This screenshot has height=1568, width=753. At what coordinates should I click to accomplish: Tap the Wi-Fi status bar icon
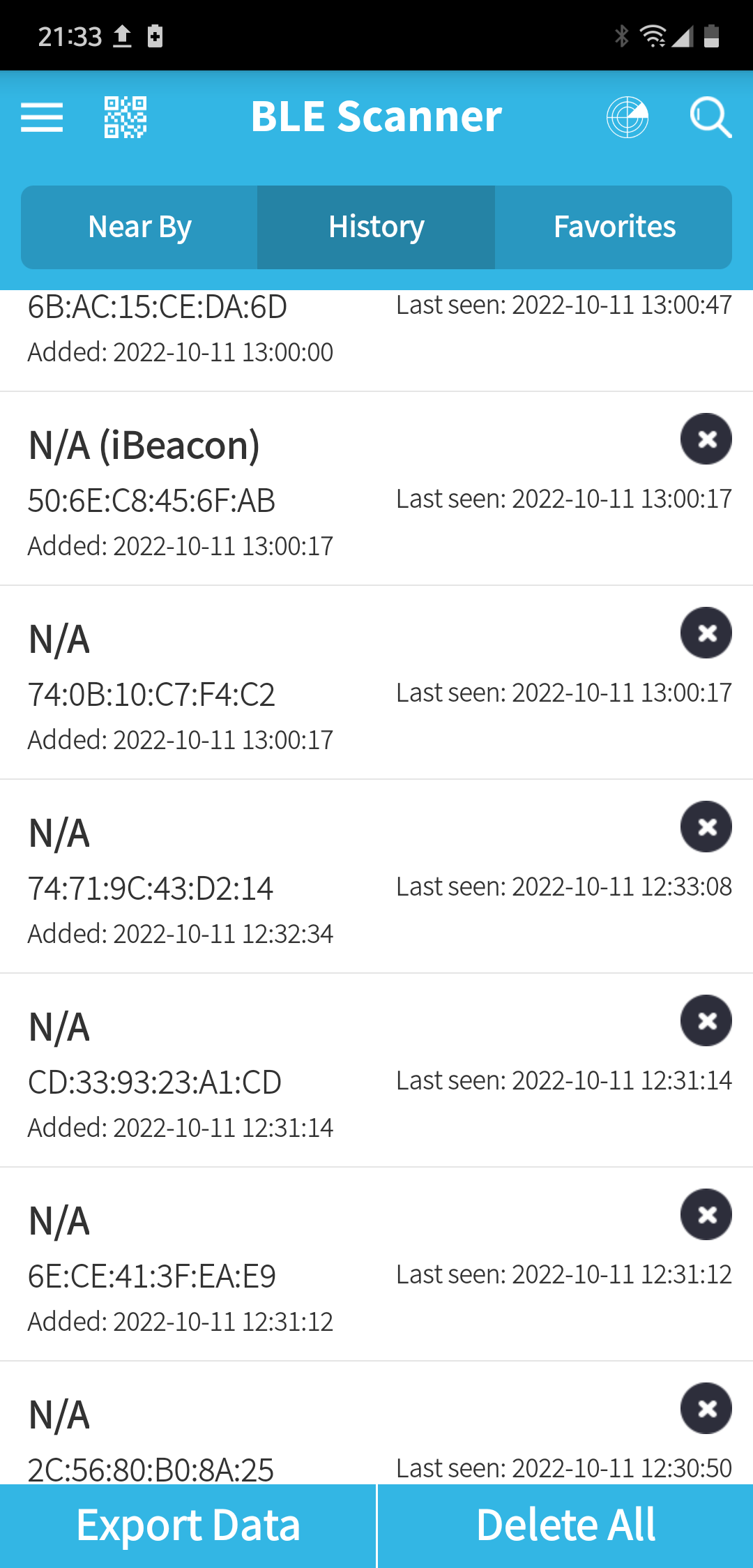coord(653,36)
